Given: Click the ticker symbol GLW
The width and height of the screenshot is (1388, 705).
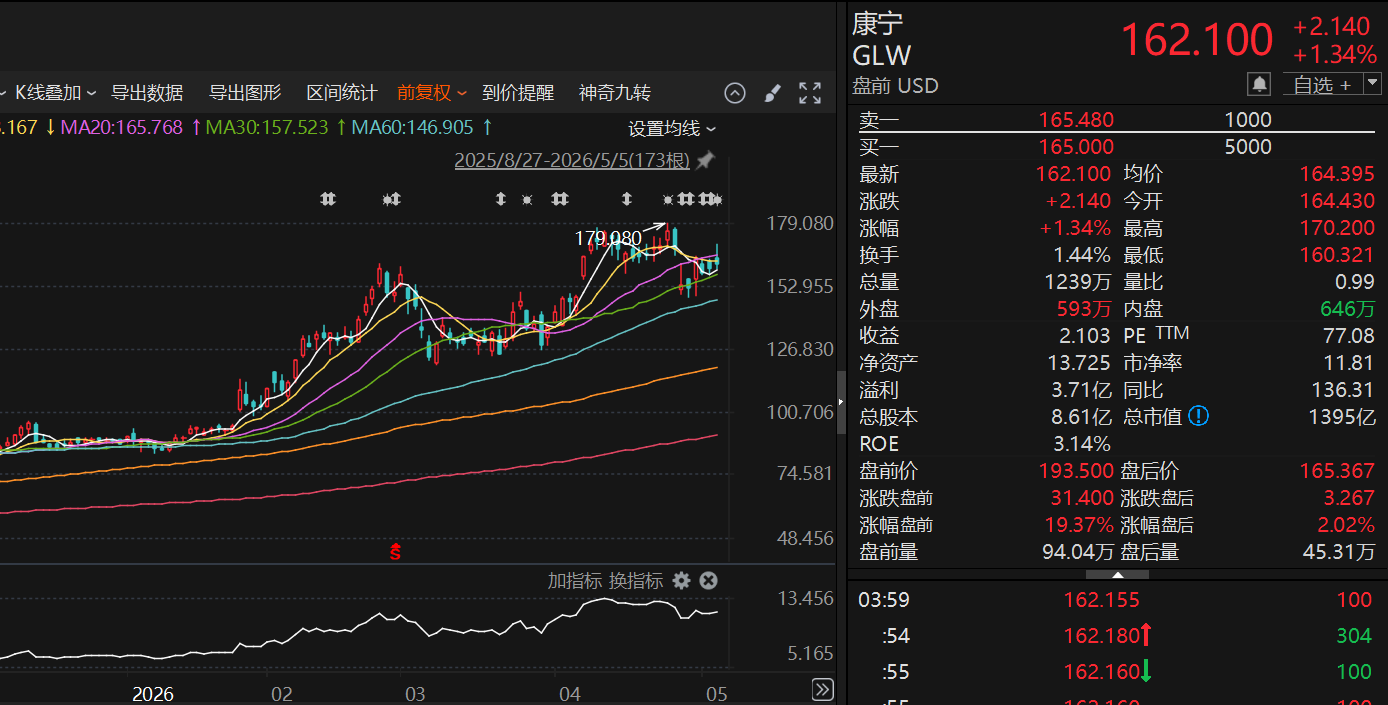Looking at the screenshot, I should point(882,55).
